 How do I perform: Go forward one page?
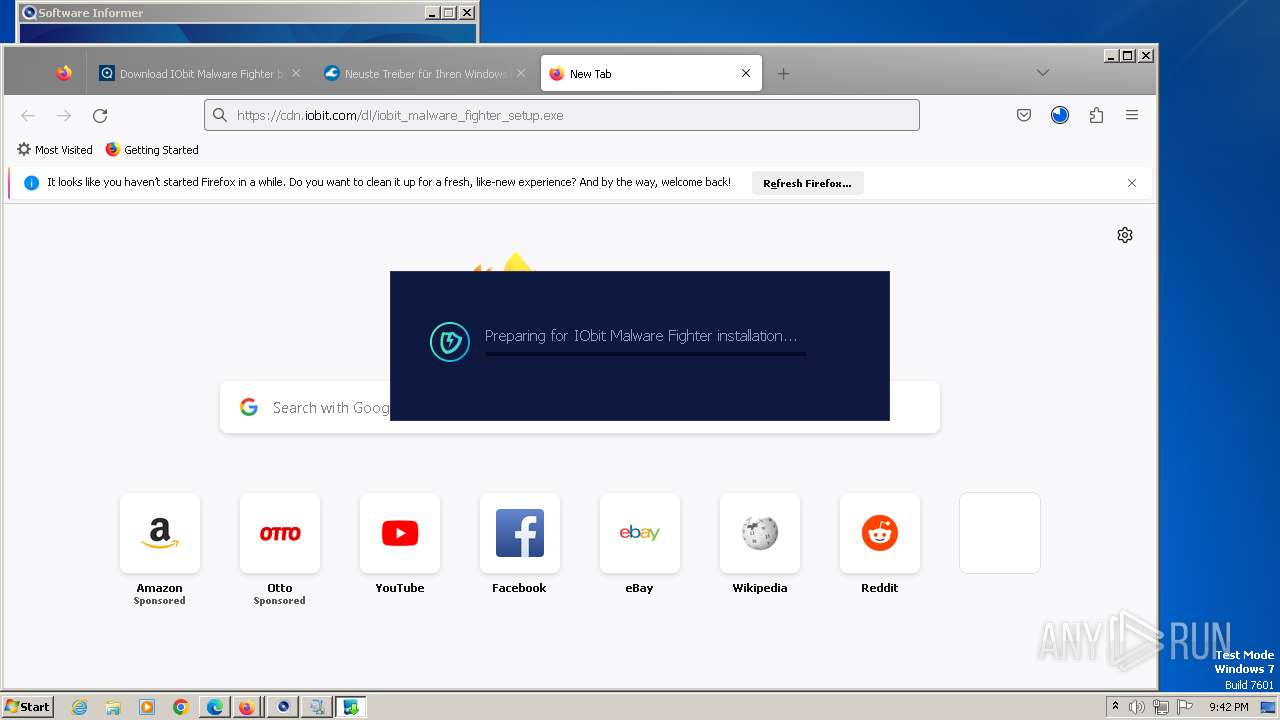click(64, 115)
